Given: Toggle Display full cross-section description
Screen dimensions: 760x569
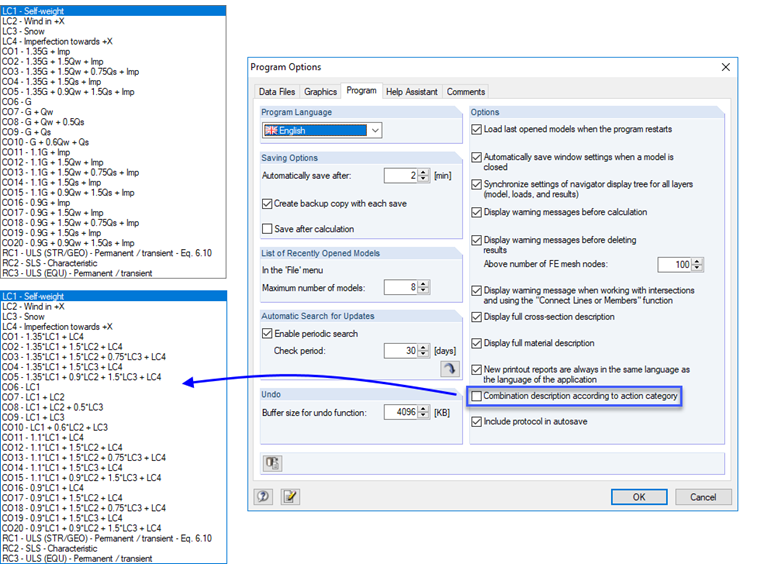Looking at the screenshot, I should pos(476,317).
